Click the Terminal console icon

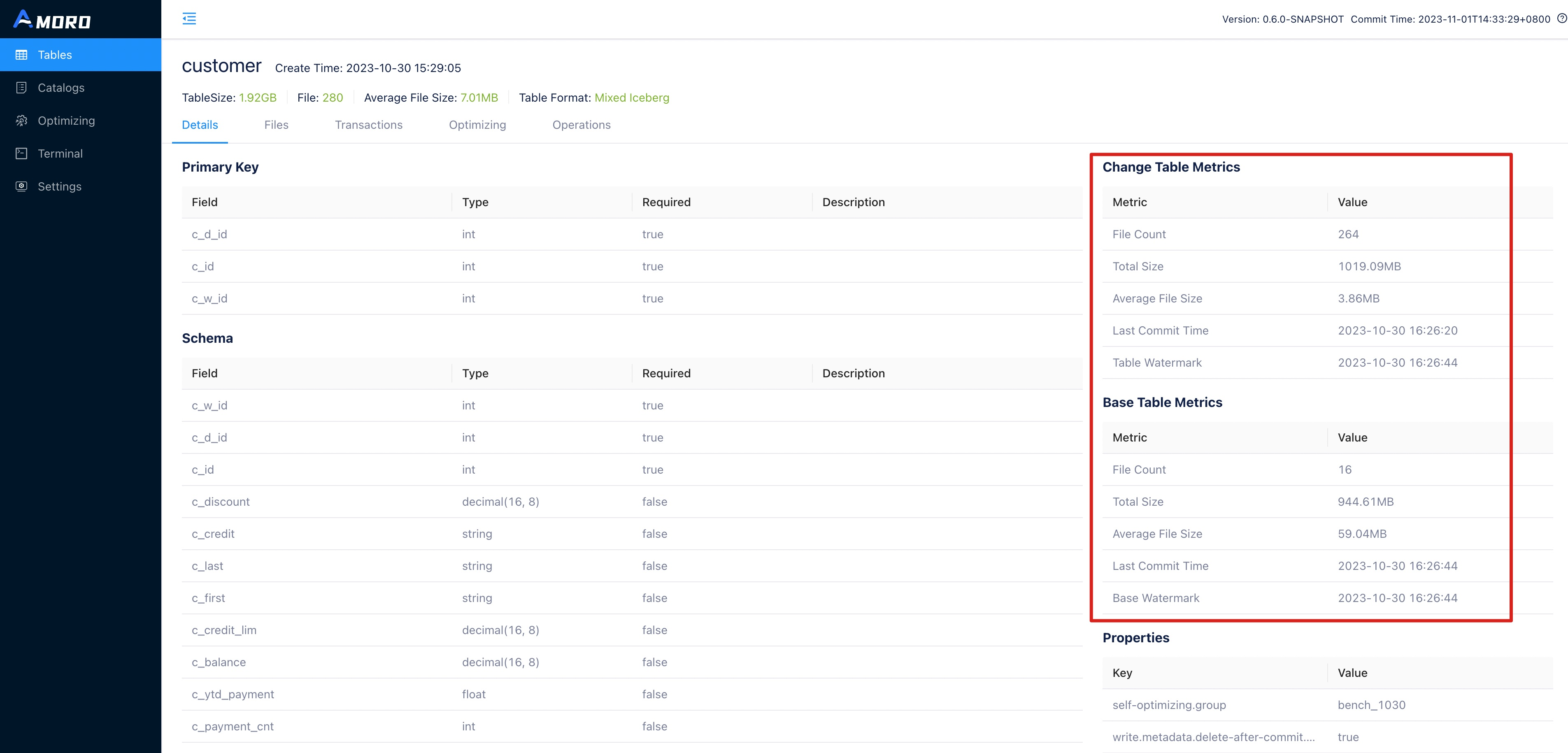21,153
